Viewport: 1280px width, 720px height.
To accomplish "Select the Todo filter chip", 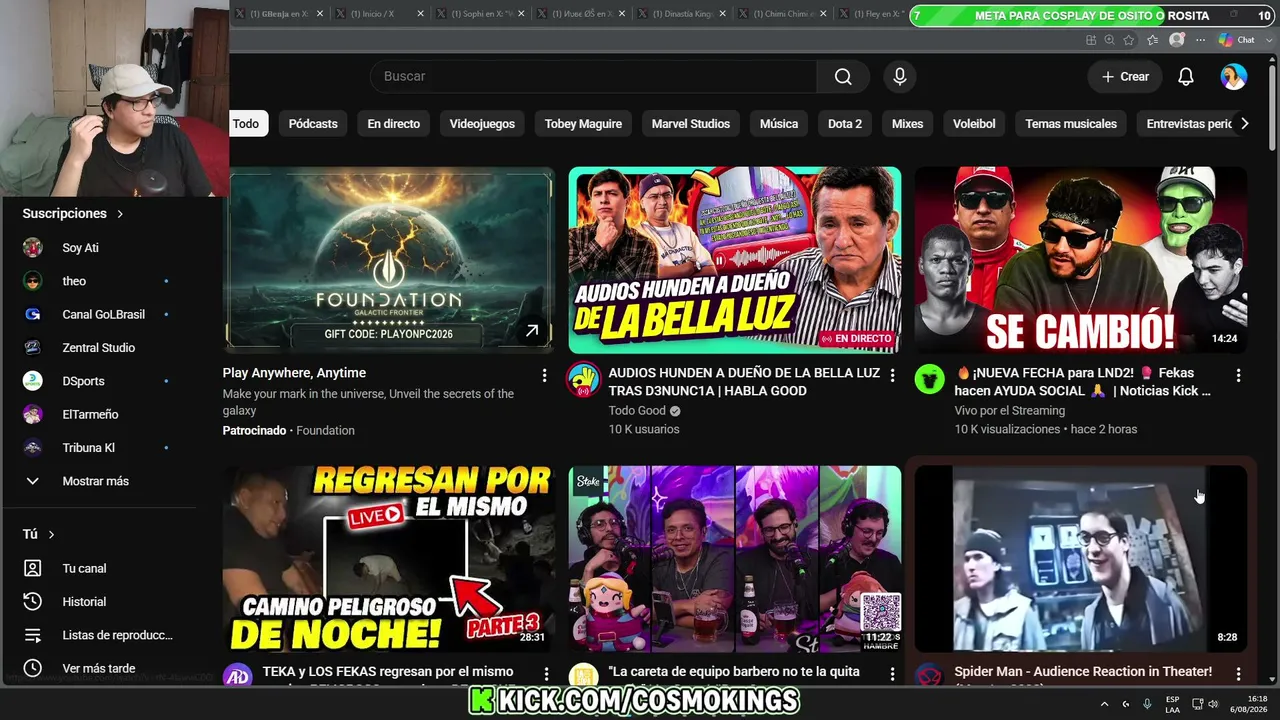I will (246, 124).
